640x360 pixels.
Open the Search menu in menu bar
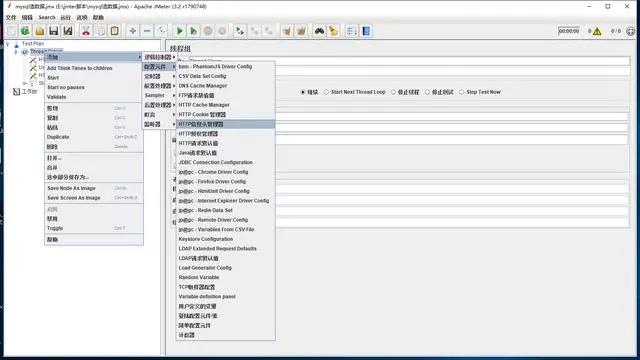(x=47, y=18)
